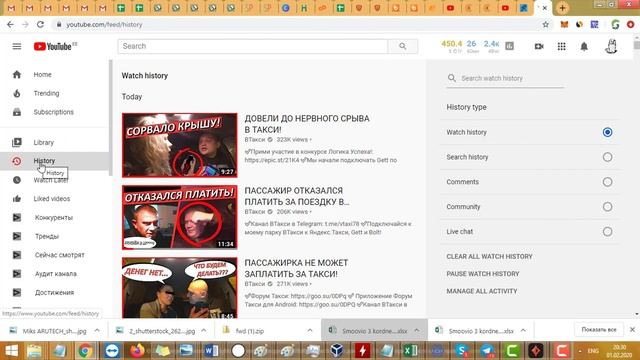The image size is (640, 360).
Task: Select the Comments radio button
Action: coord(607,182)
